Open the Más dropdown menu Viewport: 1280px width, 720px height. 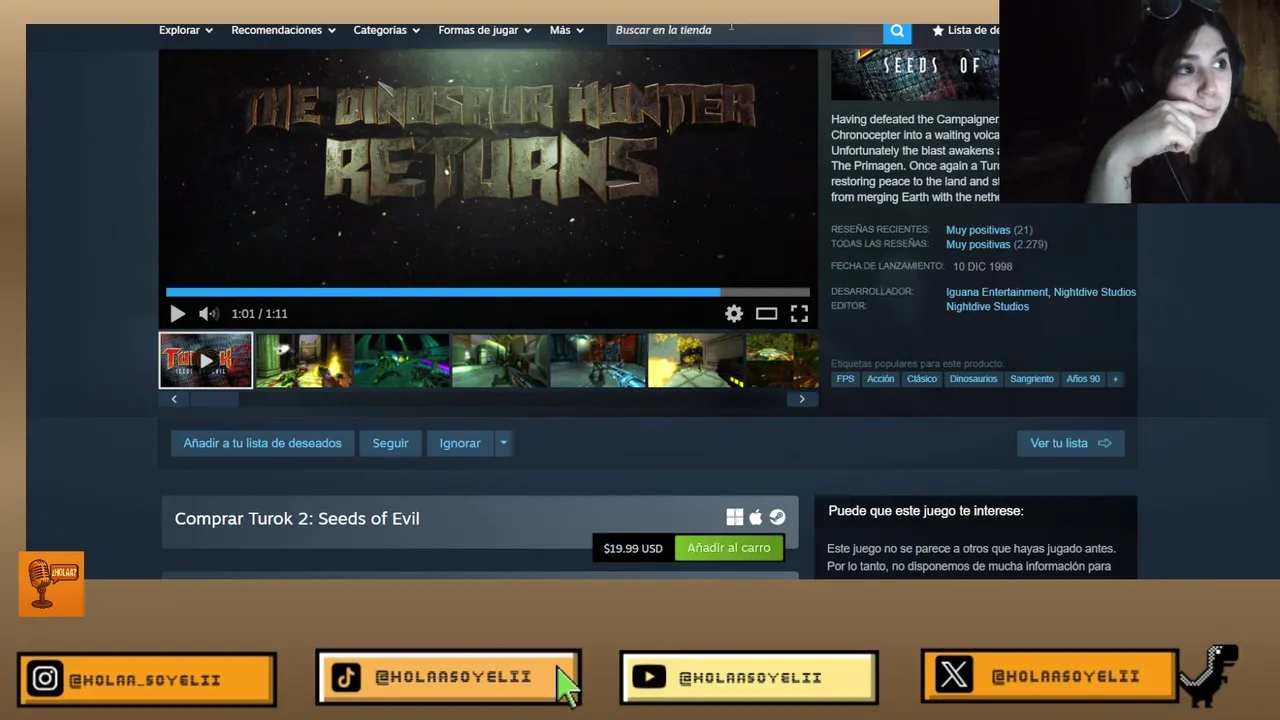pos(567,30)
